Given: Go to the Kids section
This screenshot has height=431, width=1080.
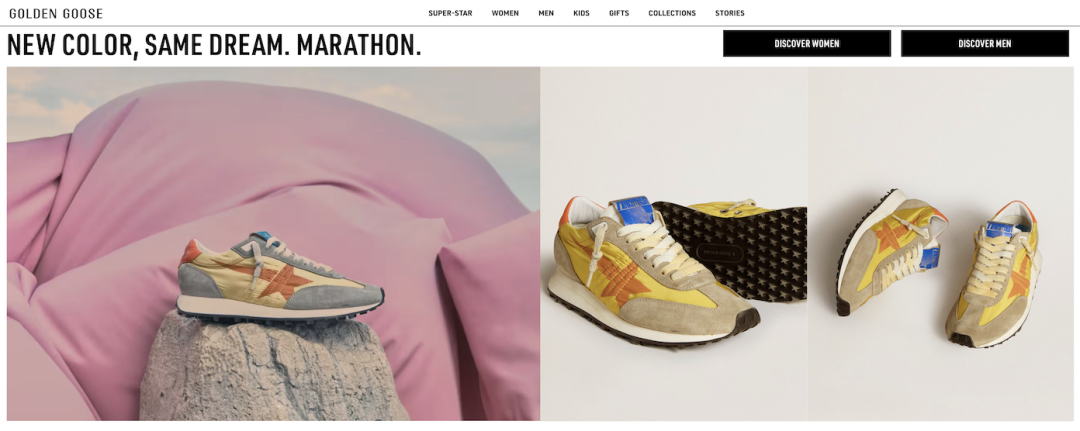Looking at the screenshot, I should coord(581,13).
